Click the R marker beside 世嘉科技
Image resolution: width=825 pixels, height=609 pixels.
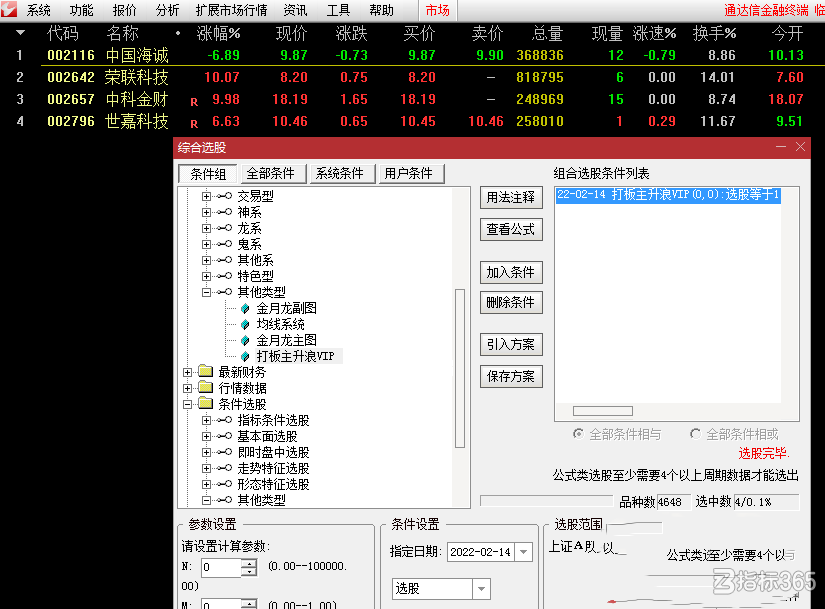pyautogui.click(x=194, y=124)
